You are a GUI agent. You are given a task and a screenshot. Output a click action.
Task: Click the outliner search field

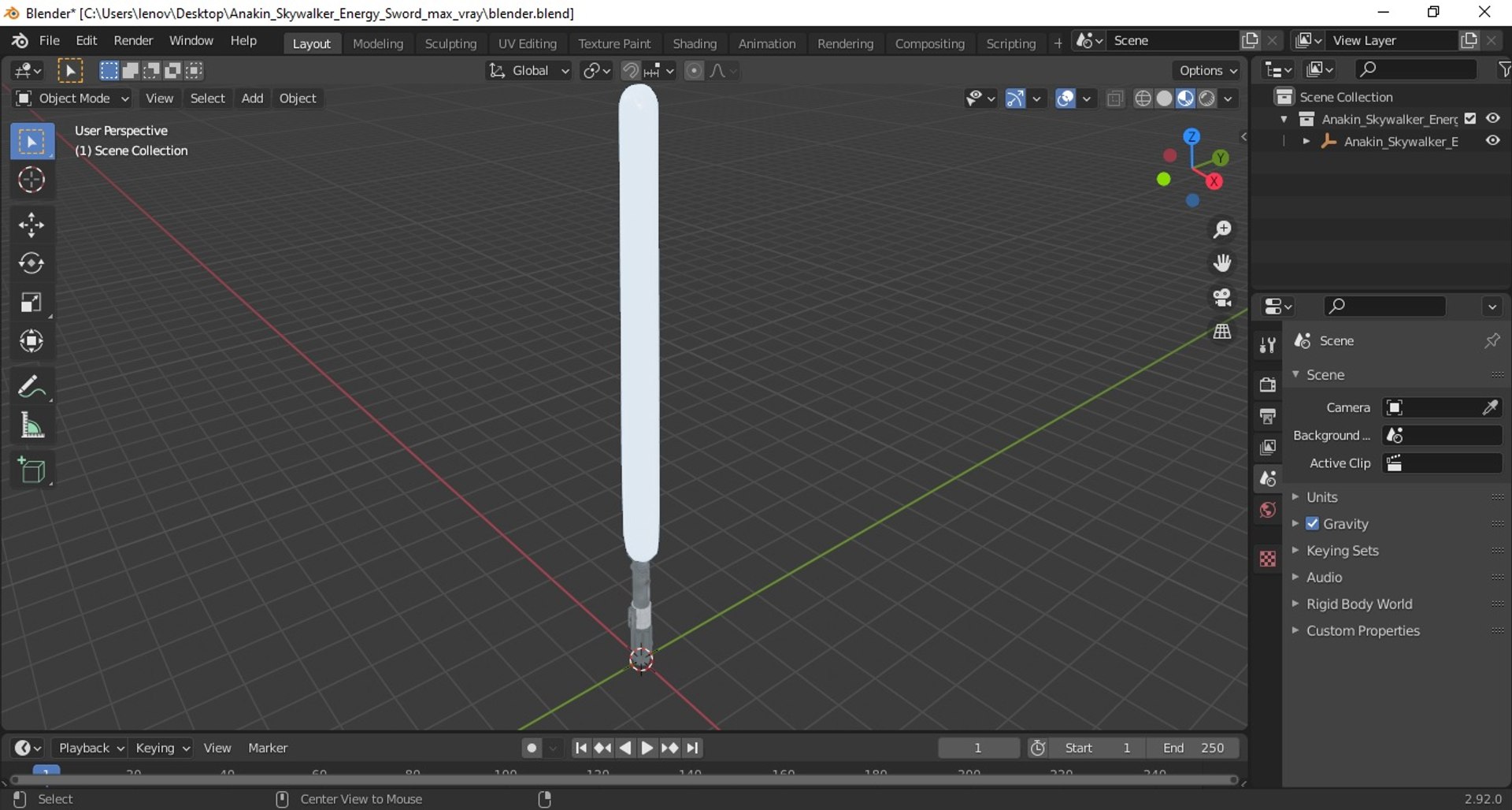click(1416, 70)
